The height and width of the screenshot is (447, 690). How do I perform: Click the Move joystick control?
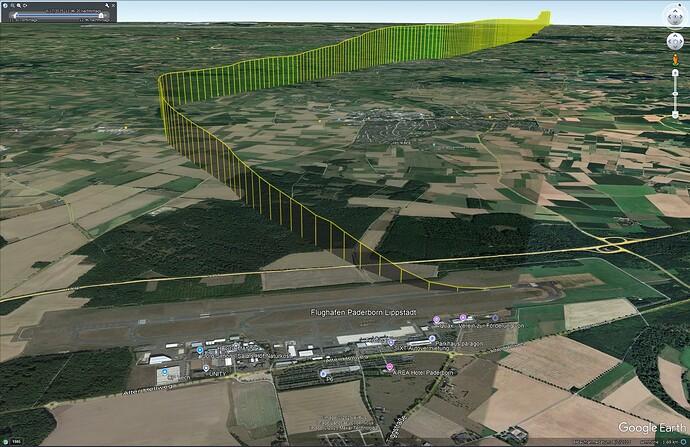675,43
